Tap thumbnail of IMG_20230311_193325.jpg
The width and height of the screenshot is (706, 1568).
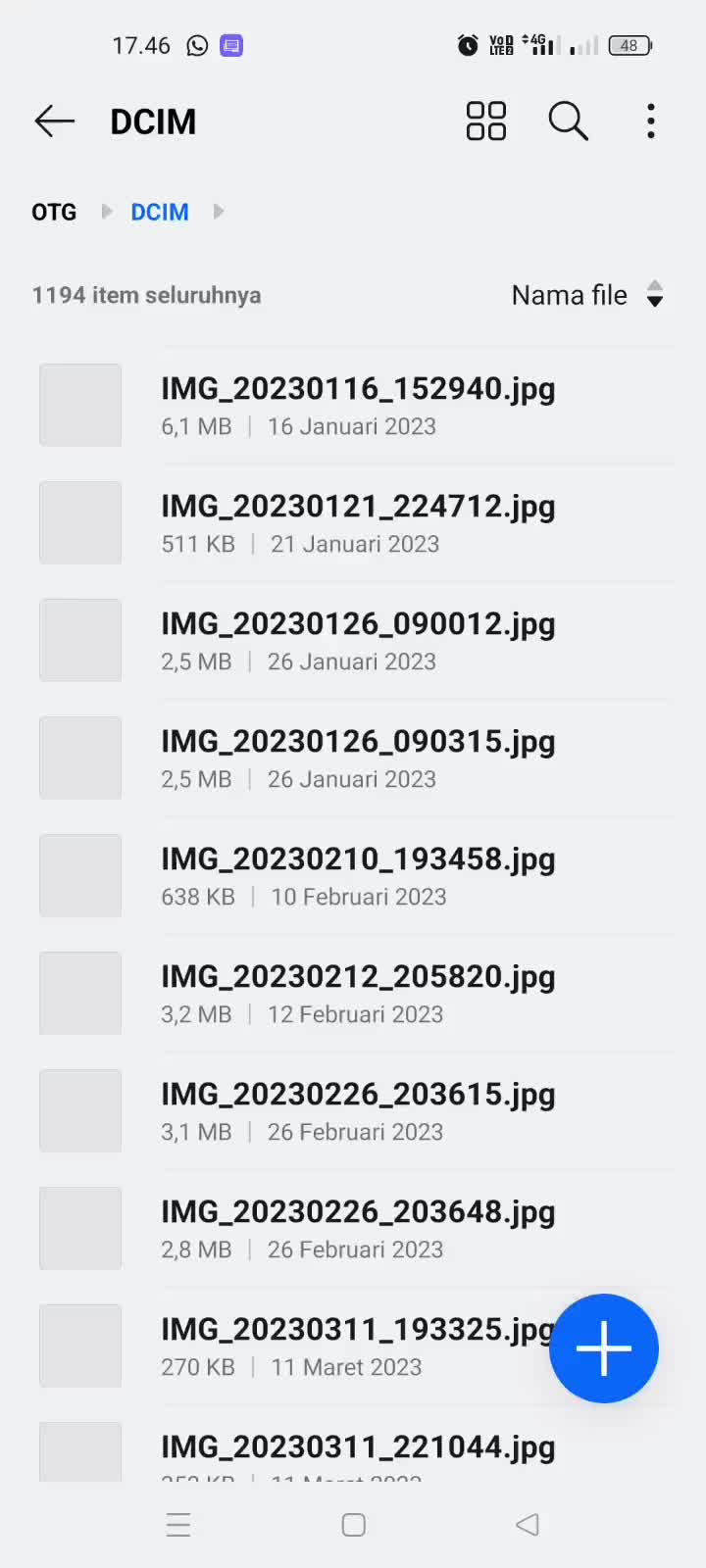tap(80, 1346)
